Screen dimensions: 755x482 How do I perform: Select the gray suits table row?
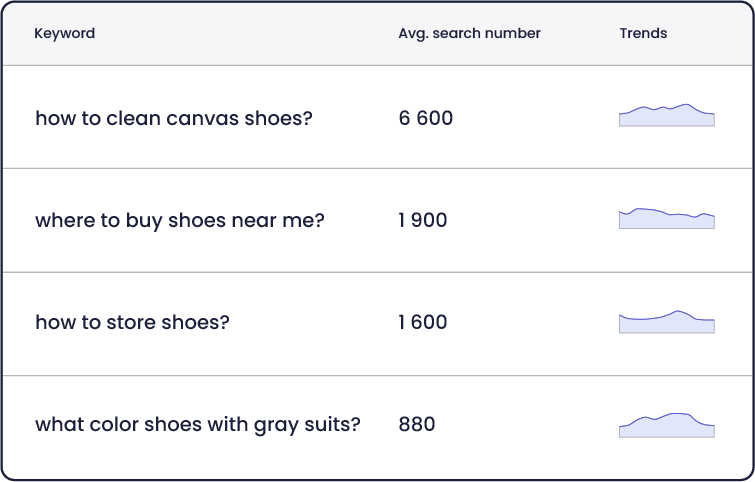point(378,427)
